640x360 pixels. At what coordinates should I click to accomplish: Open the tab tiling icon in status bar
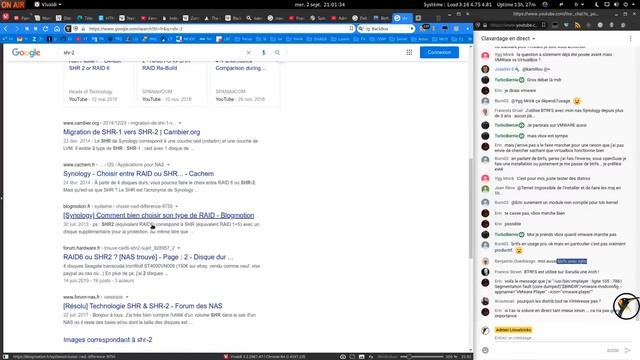[x=352, y=357]
